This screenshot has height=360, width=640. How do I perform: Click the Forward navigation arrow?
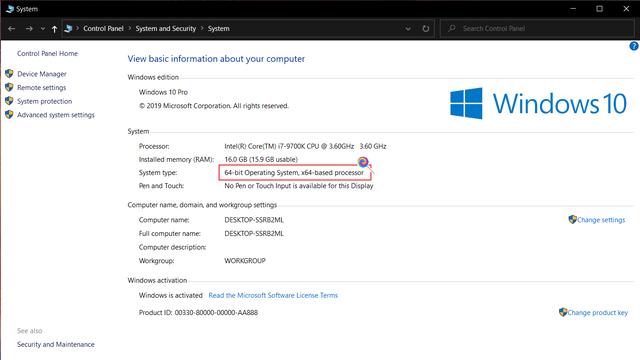(29, 29)
